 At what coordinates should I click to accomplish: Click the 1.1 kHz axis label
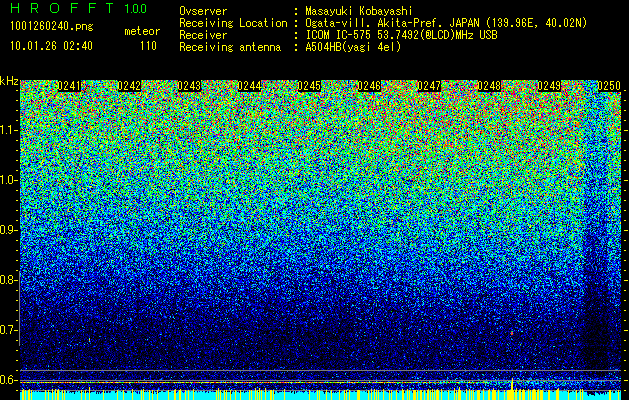9,130
